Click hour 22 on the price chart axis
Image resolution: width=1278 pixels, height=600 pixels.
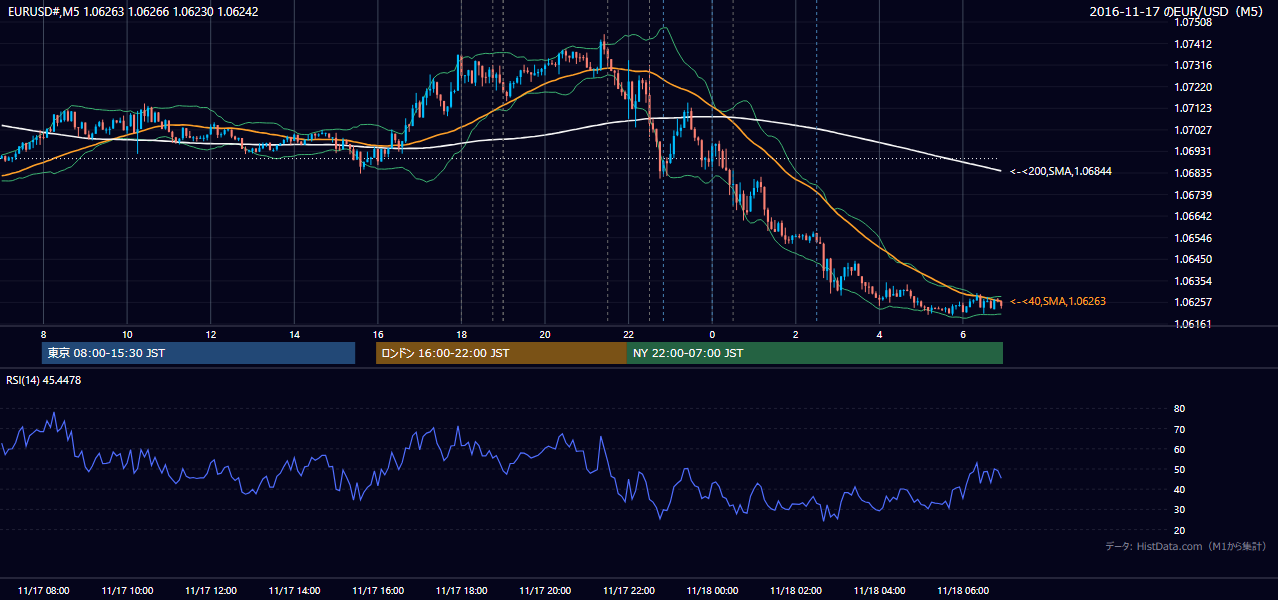tap(629, 334)
